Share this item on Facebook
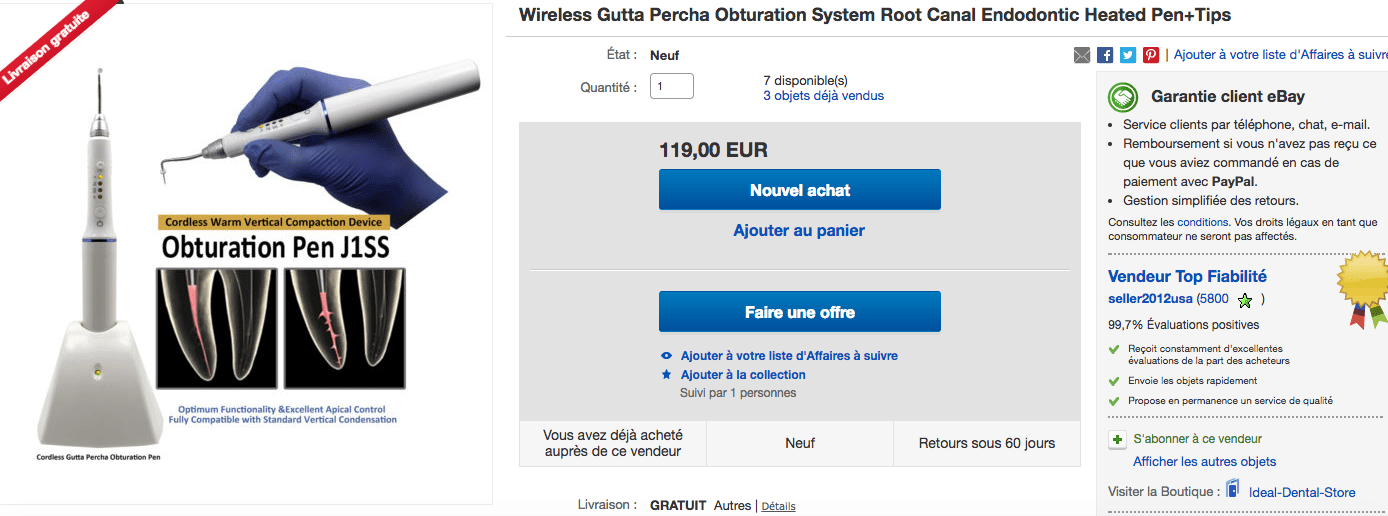 [x=1105, y=56]
